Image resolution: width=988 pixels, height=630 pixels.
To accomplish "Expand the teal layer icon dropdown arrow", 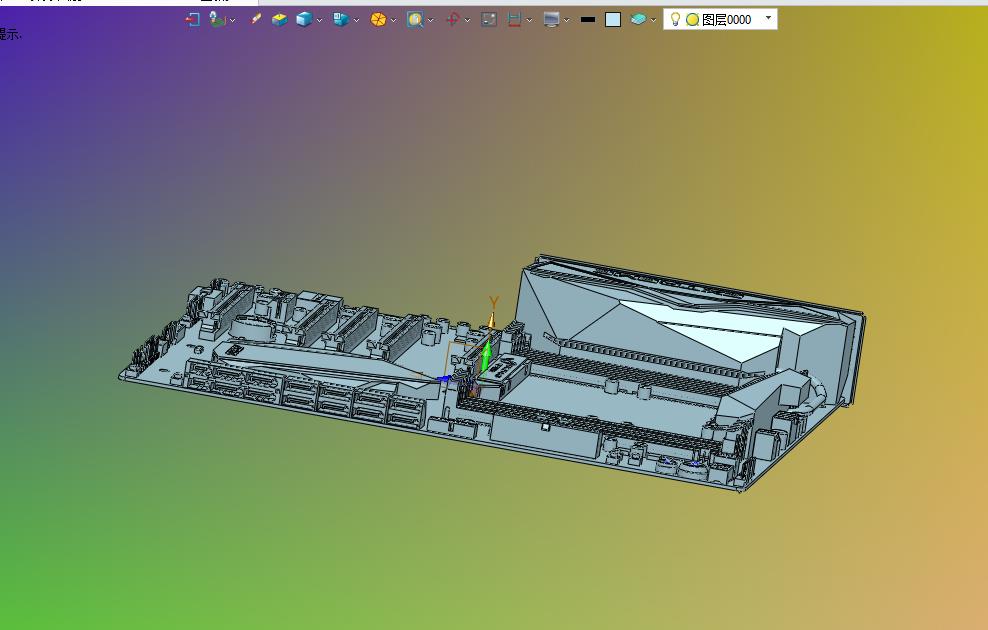I will click(653, 20).
